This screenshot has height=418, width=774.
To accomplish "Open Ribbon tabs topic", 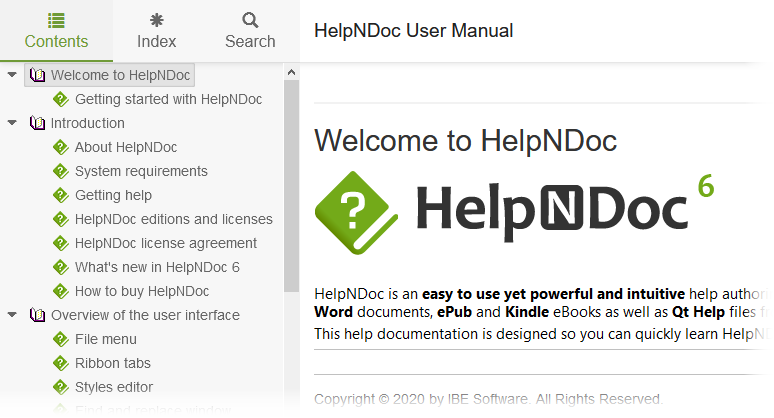I will tap(113, 363).
